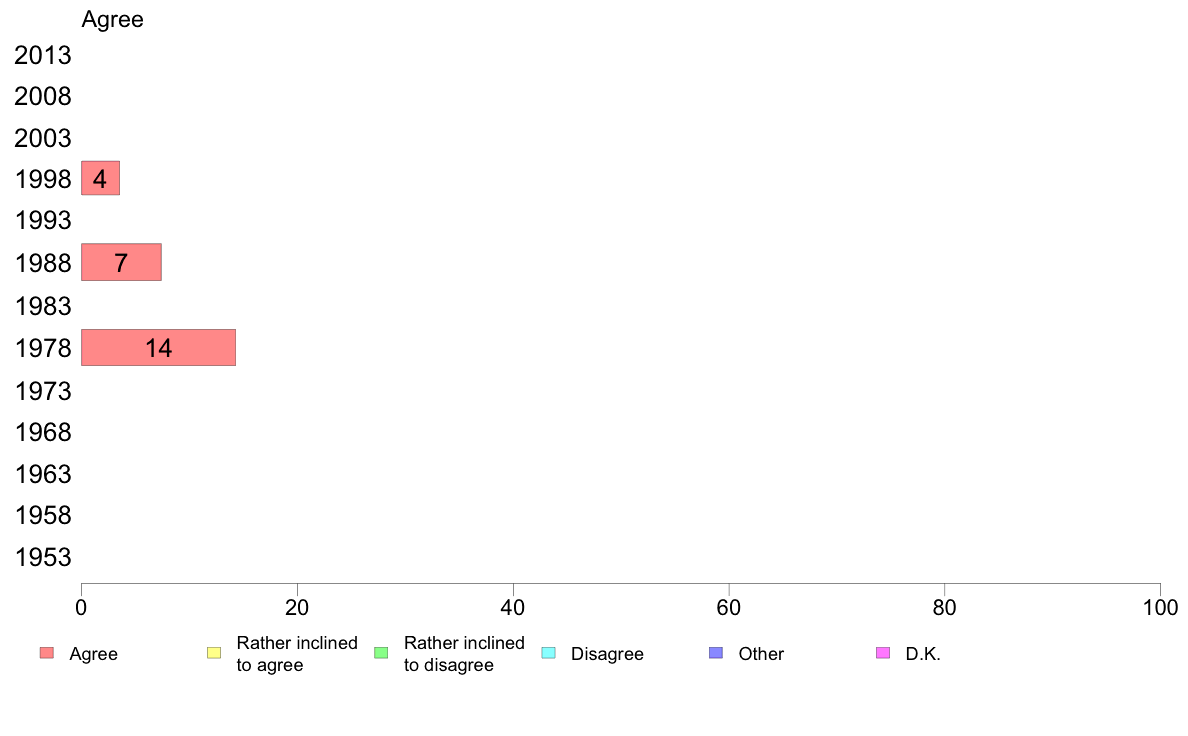
Task: Click the 1973 year label
Action: pos(42,391)
